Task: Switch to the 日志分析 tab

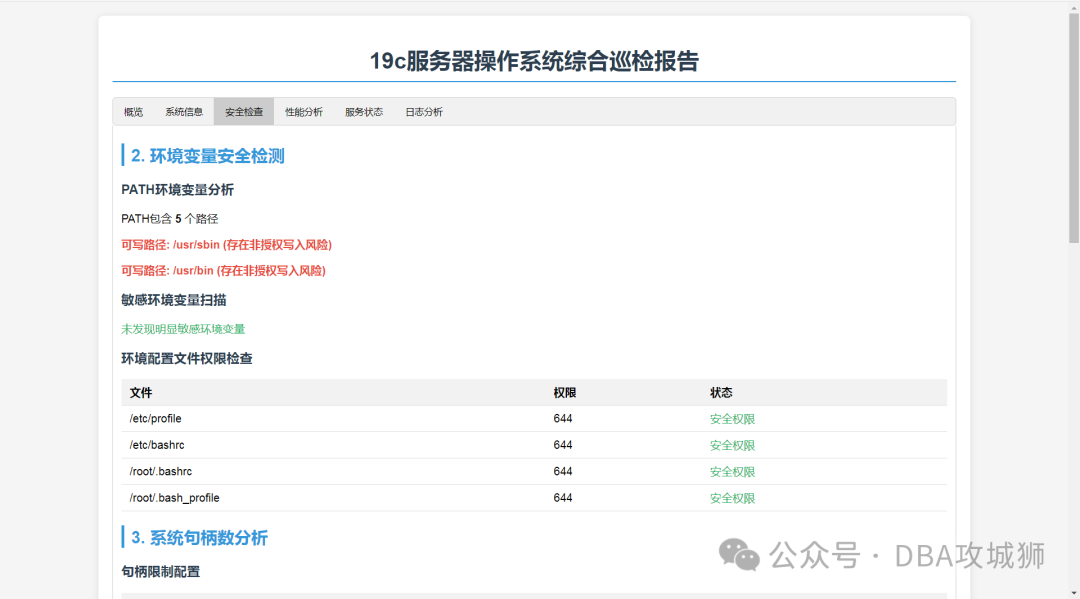Action: (x=424, y=112)
